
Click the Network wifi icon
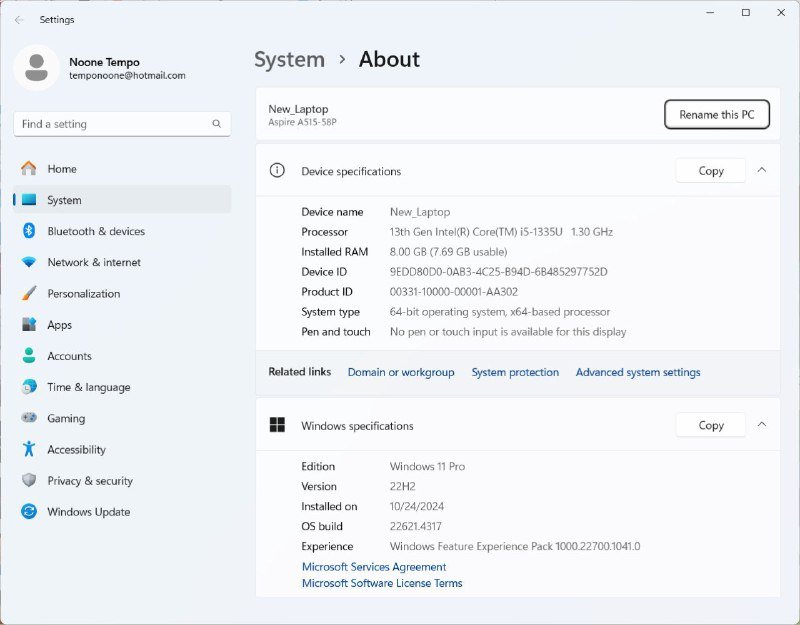(x=29, y=262)
